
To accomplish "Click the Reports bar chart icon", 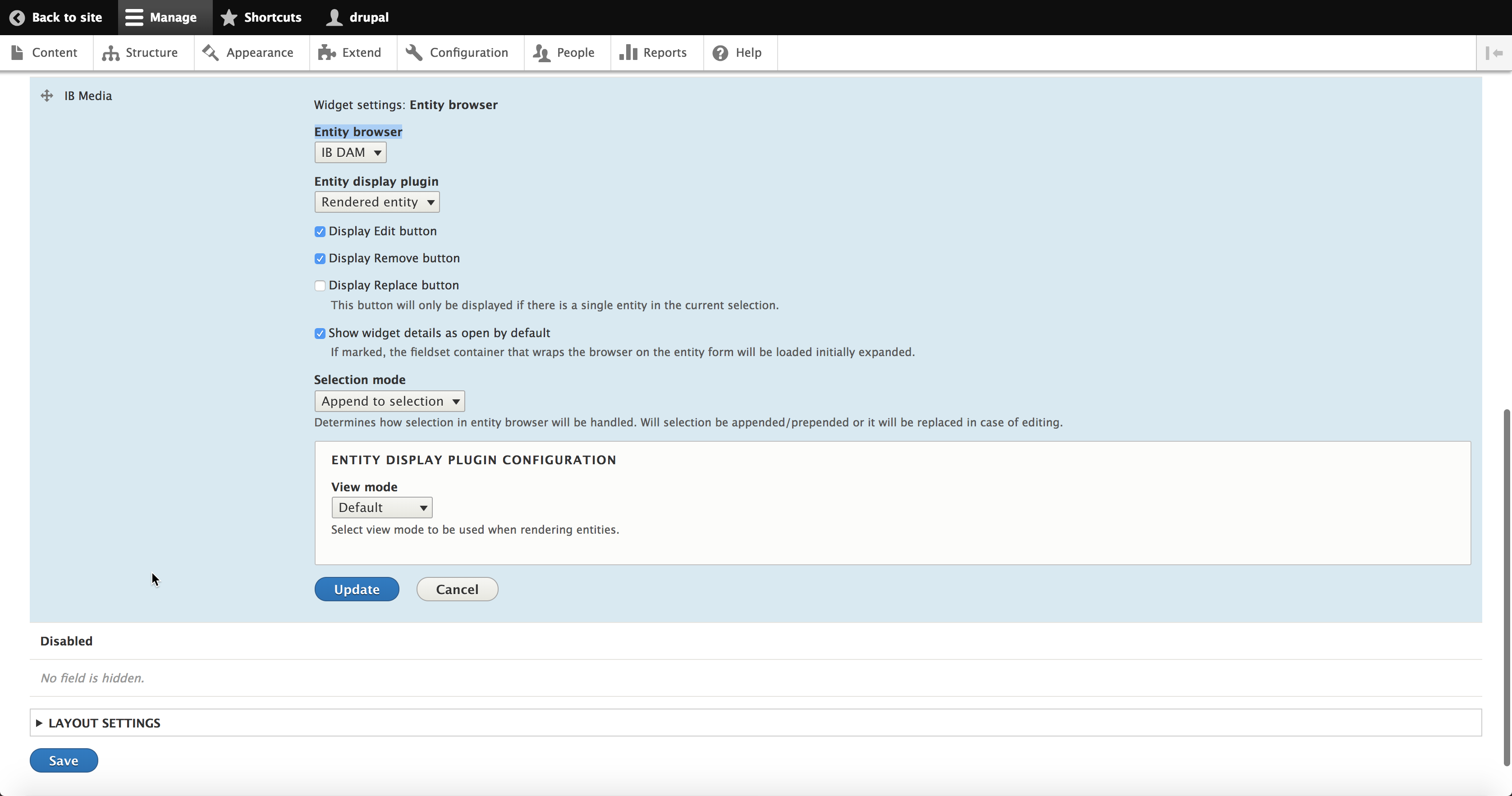I will pyautogui.click(x=628, y=53).
